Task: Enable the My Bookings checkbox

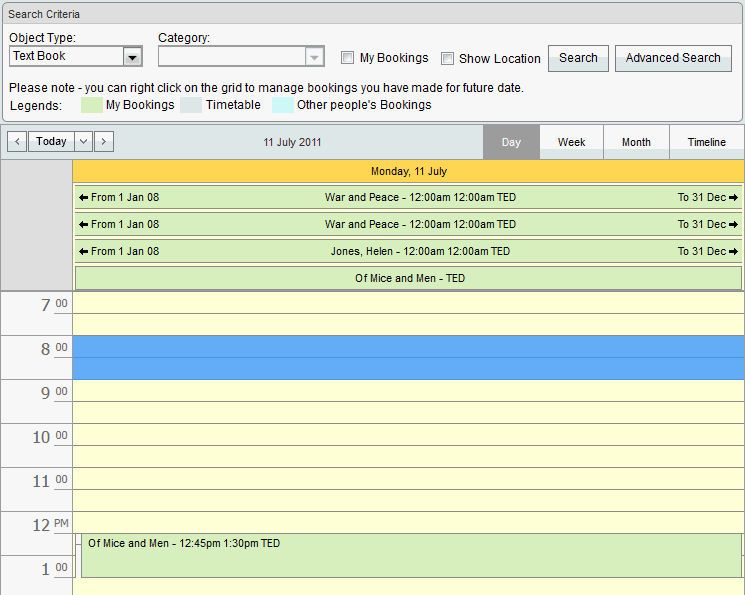Action: coord(347,58)
